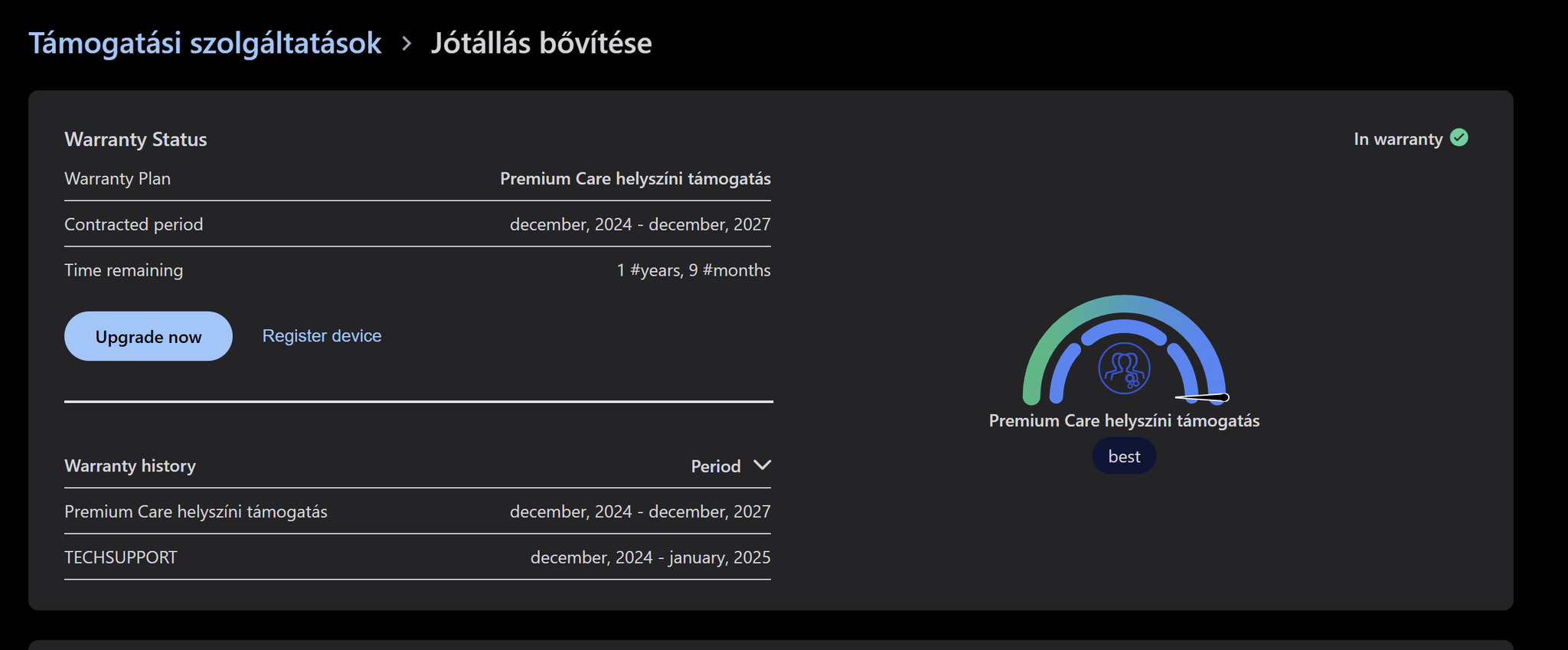Image resolution: width=1568 pixels, height=650 pixels.
Task: Select the Premium Care warranty history entry
Action: tap(196, 511)
